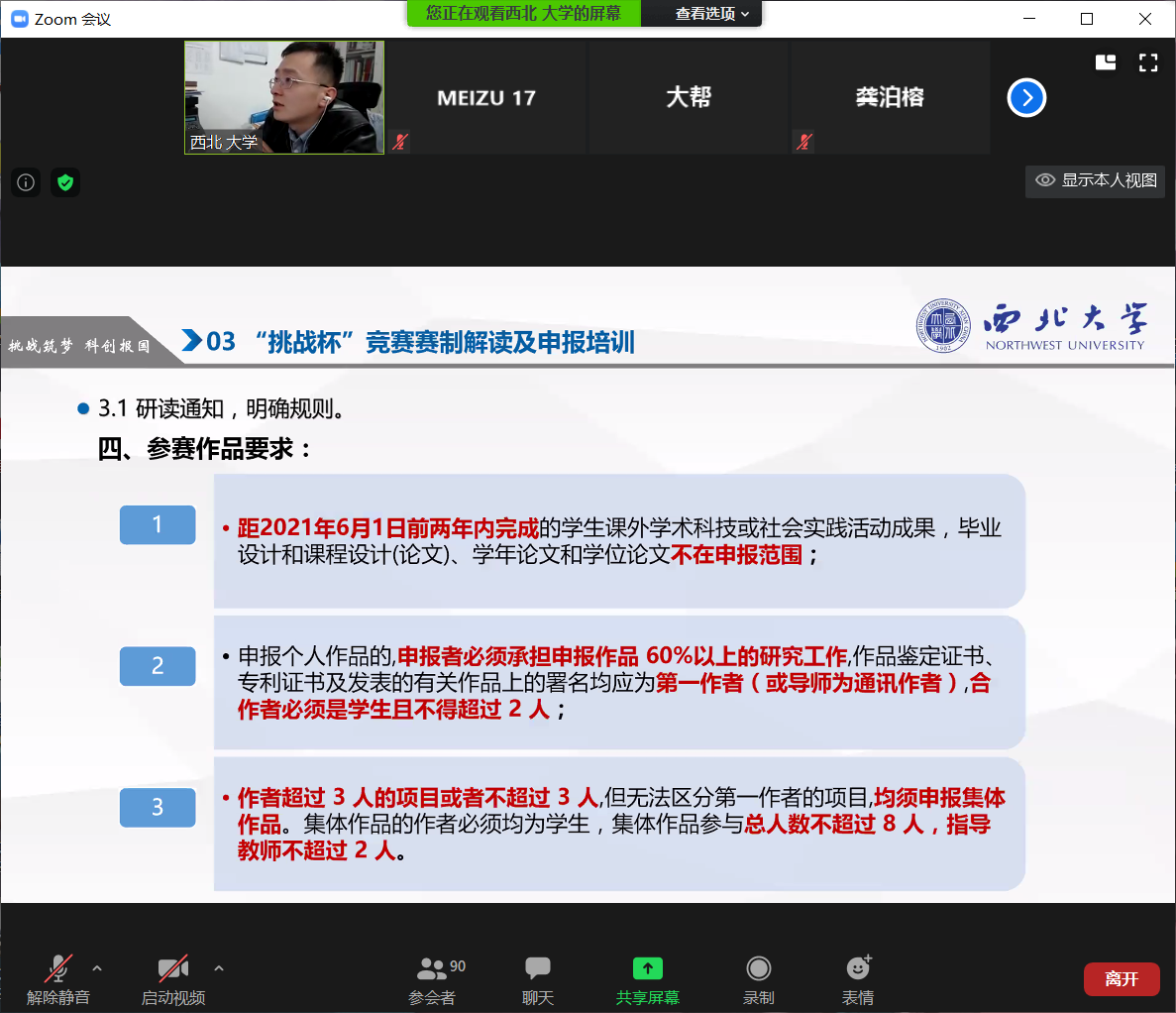Leave the meeting with 离开 button
Viewport: 1176px width, 1013px height.
coord(1122,979)
